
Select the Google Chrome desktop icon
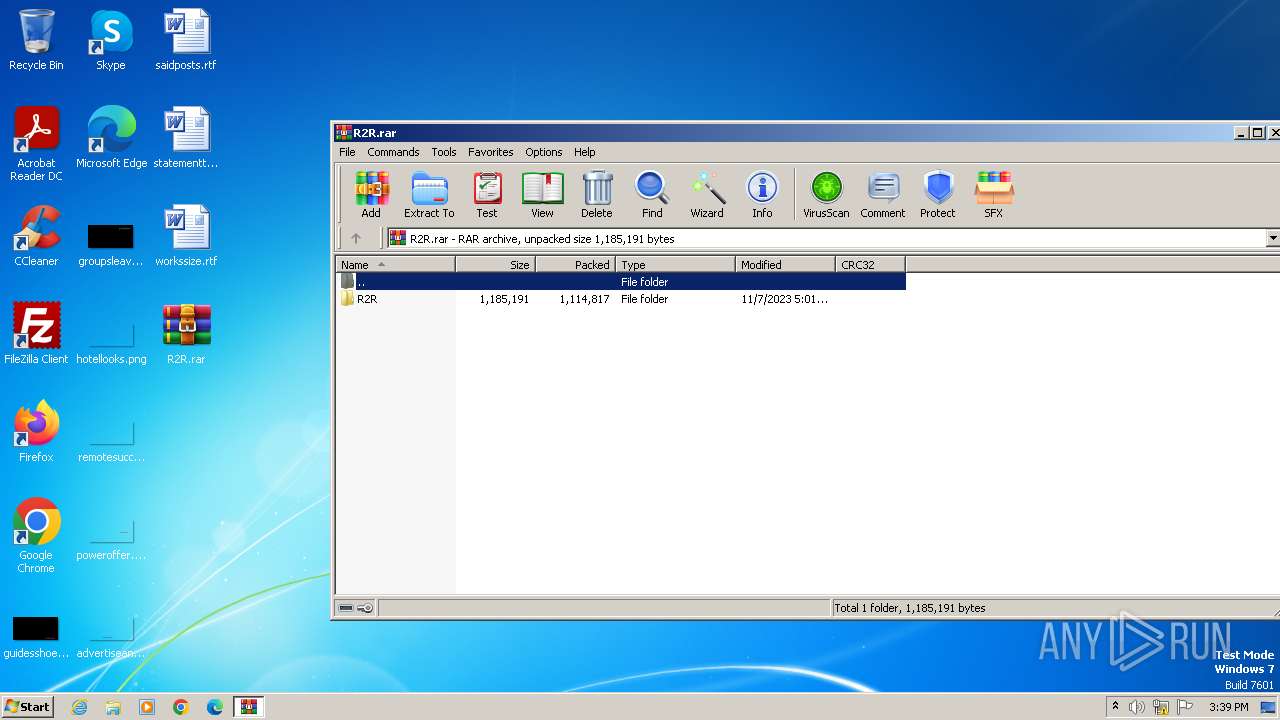click(x=36, y=536)
